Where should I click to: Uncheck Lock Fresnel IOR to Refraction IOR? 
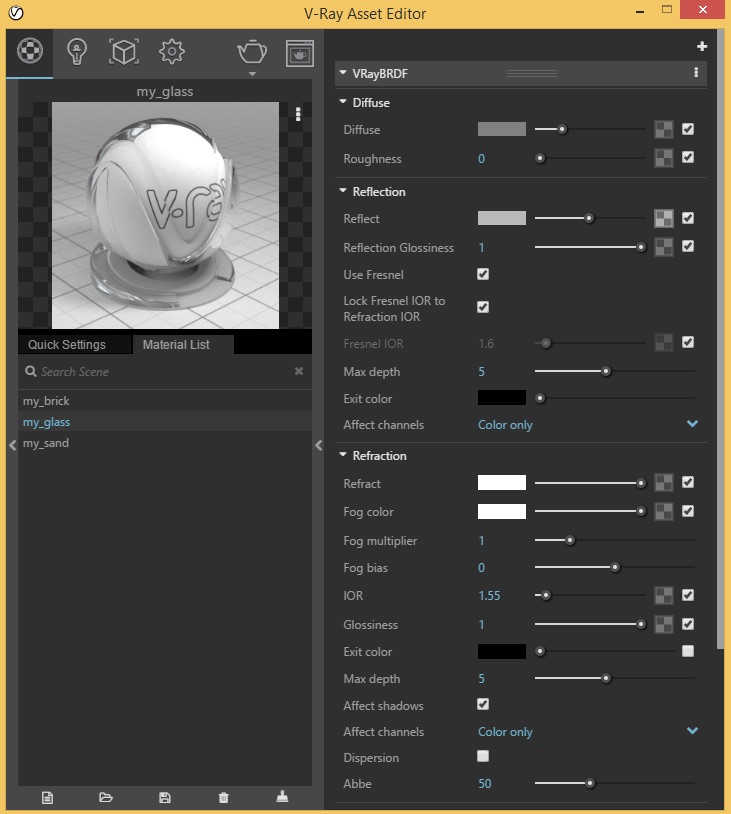[x=483, y=307]
